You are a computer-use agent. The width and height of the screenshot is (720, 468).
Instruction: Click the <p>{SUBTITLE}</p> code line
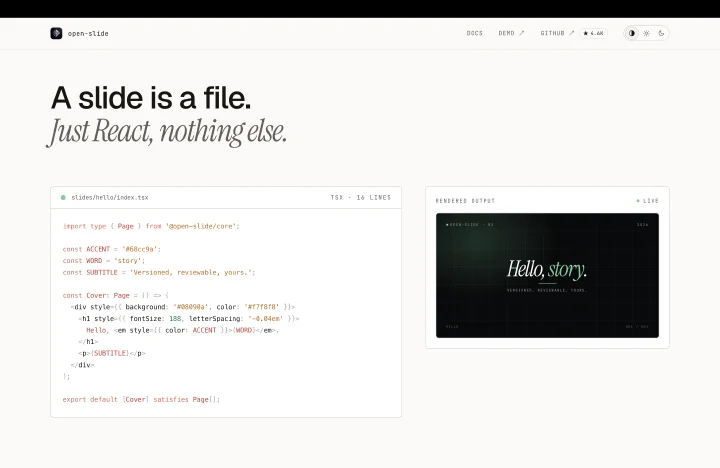(112, 353)
